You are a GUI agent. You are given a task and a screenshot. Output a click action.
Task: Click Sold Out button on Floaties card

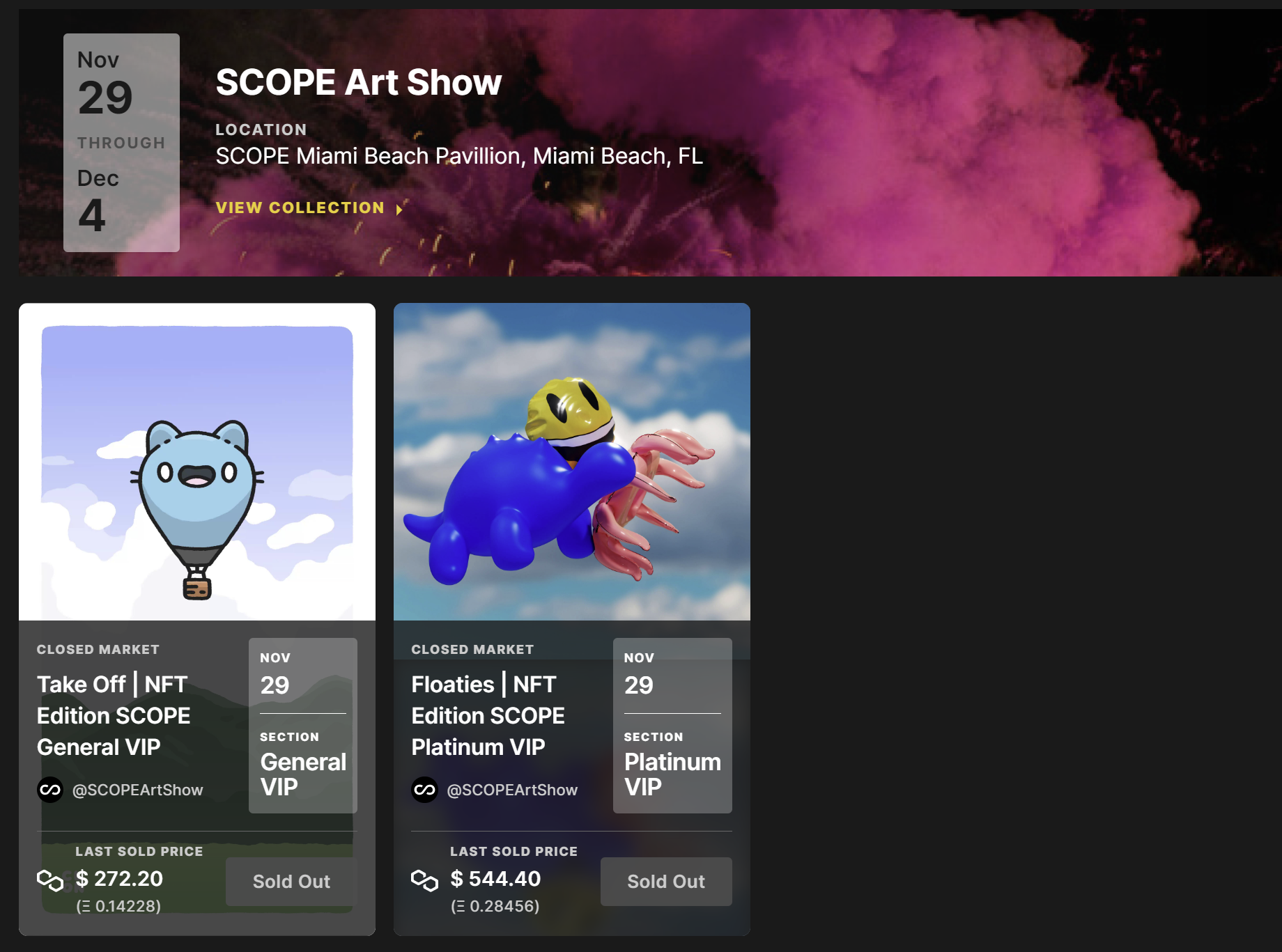tap(666, 882)
